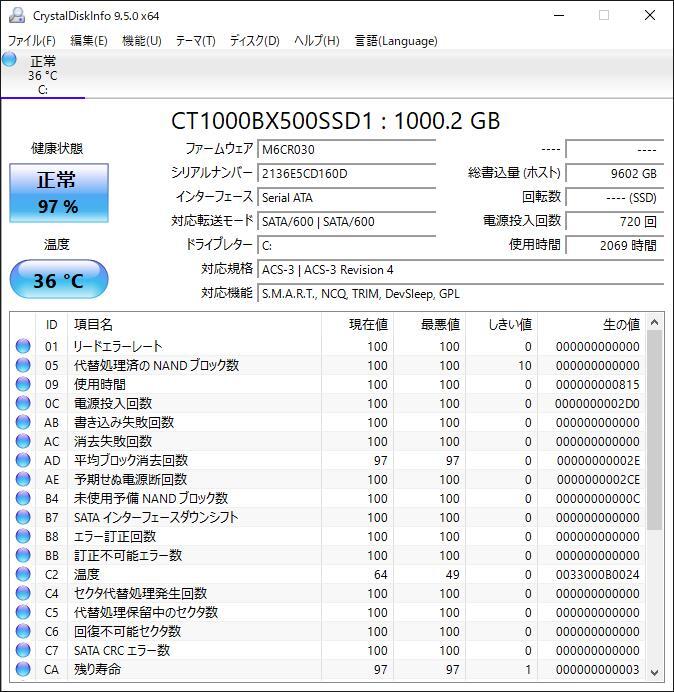Click status icon for B4 未使用予備 NAND ブロック数
The height and width of the screenshot is (692, 674).
pyautogui.click(x=23, y=498)
